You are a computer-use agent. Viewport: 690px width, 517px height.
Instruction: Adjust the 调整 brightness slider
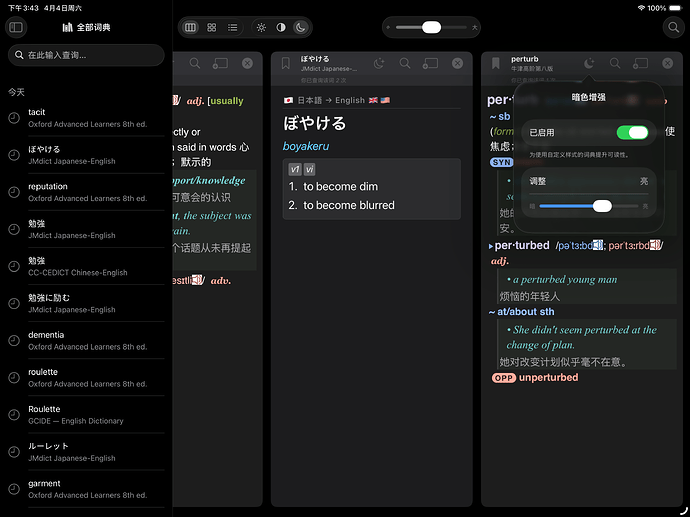point(601,205)
